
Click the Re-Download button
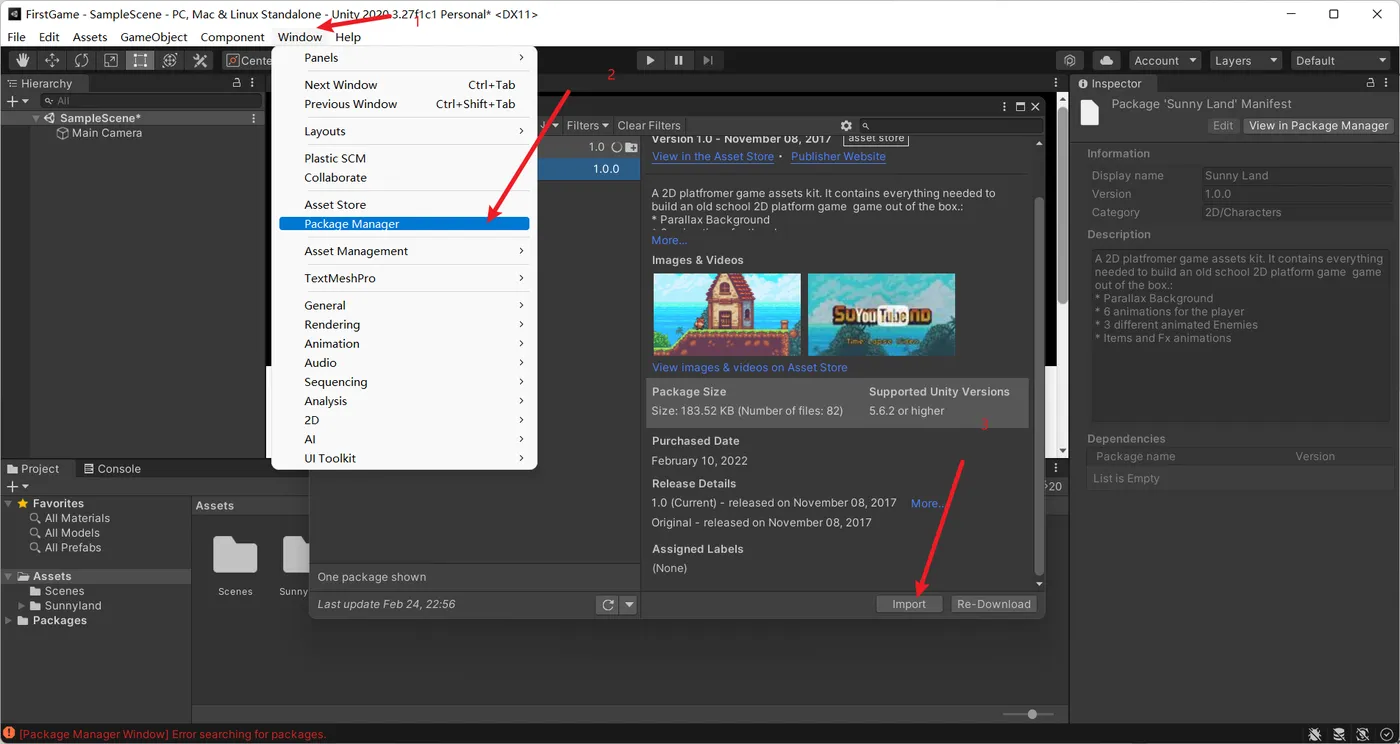point(994,605)
